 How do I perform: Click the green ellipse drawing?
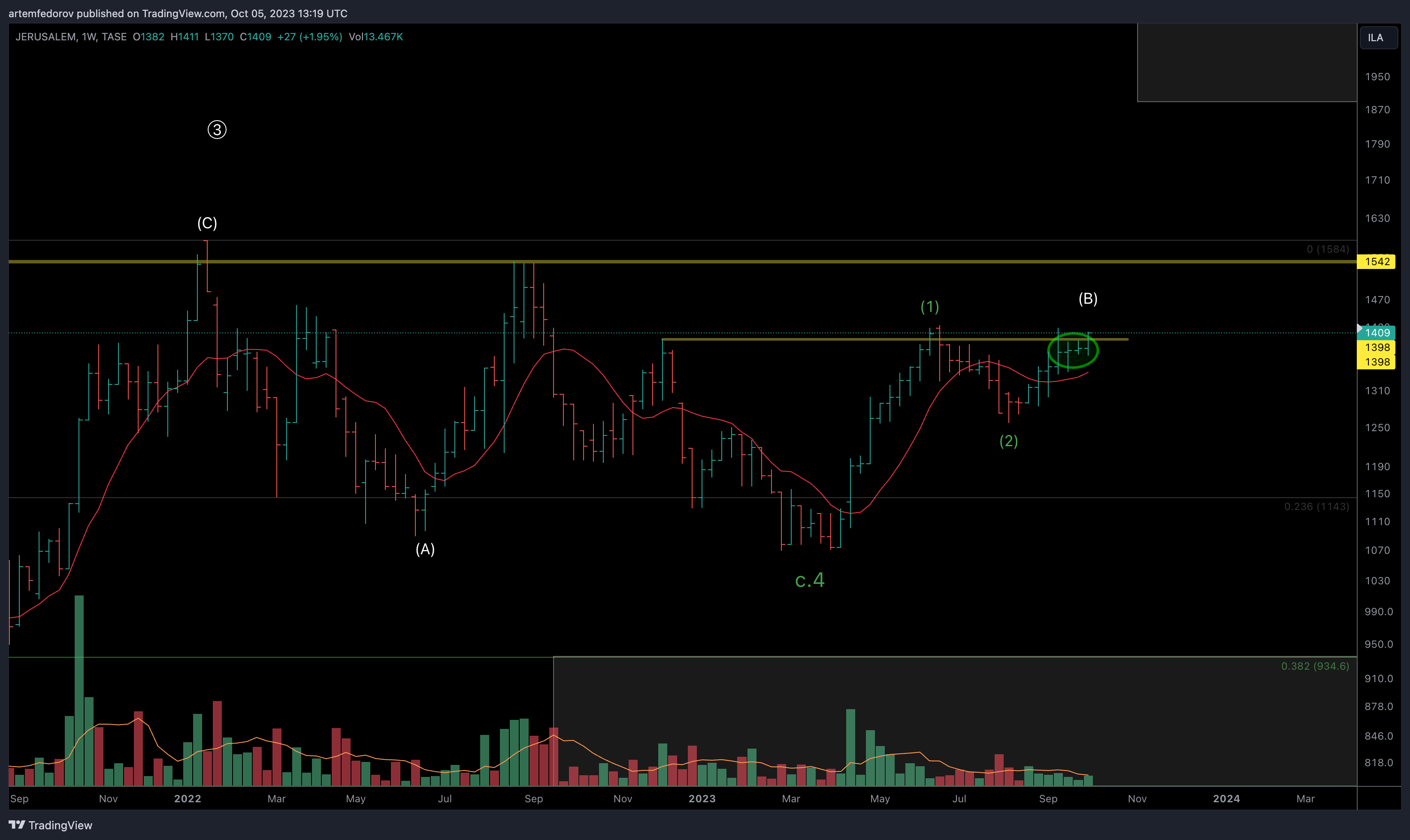click(x=1073, y=351)
